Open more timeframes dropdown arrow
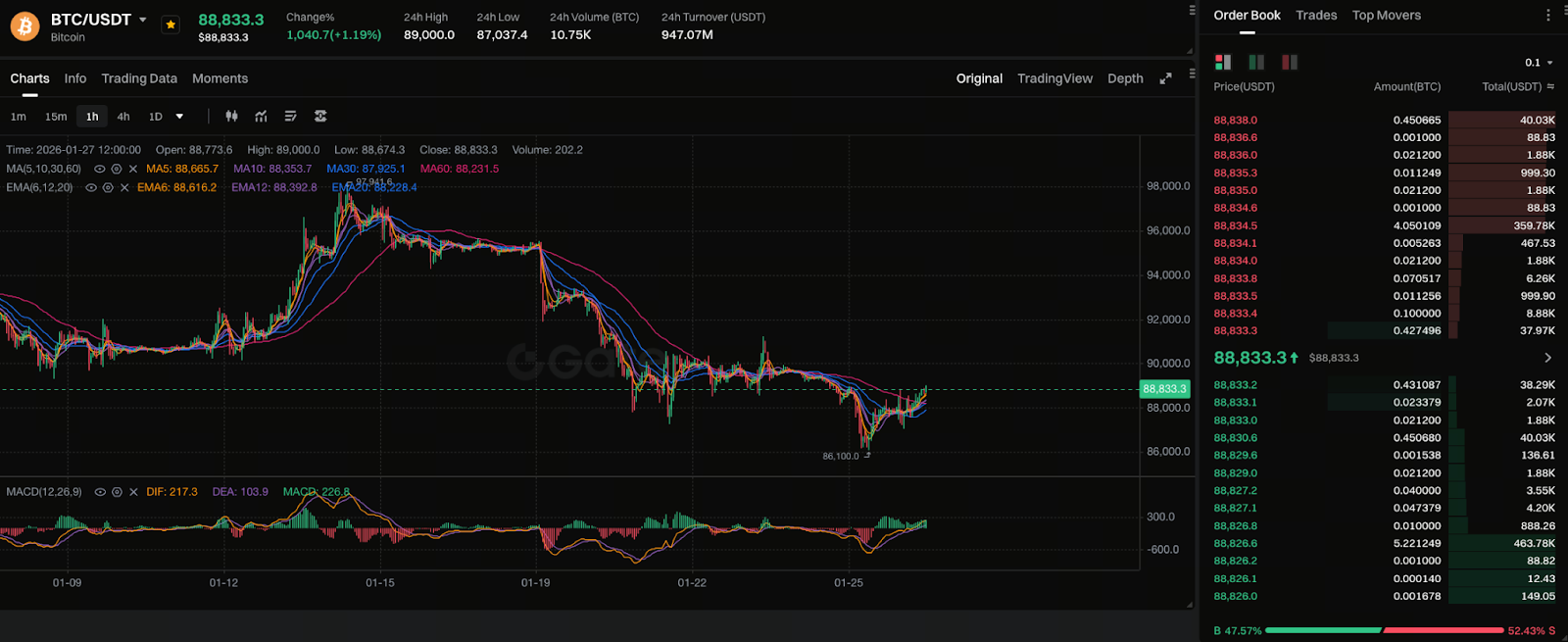This screenshot has width=1568, height=642. 179,117
